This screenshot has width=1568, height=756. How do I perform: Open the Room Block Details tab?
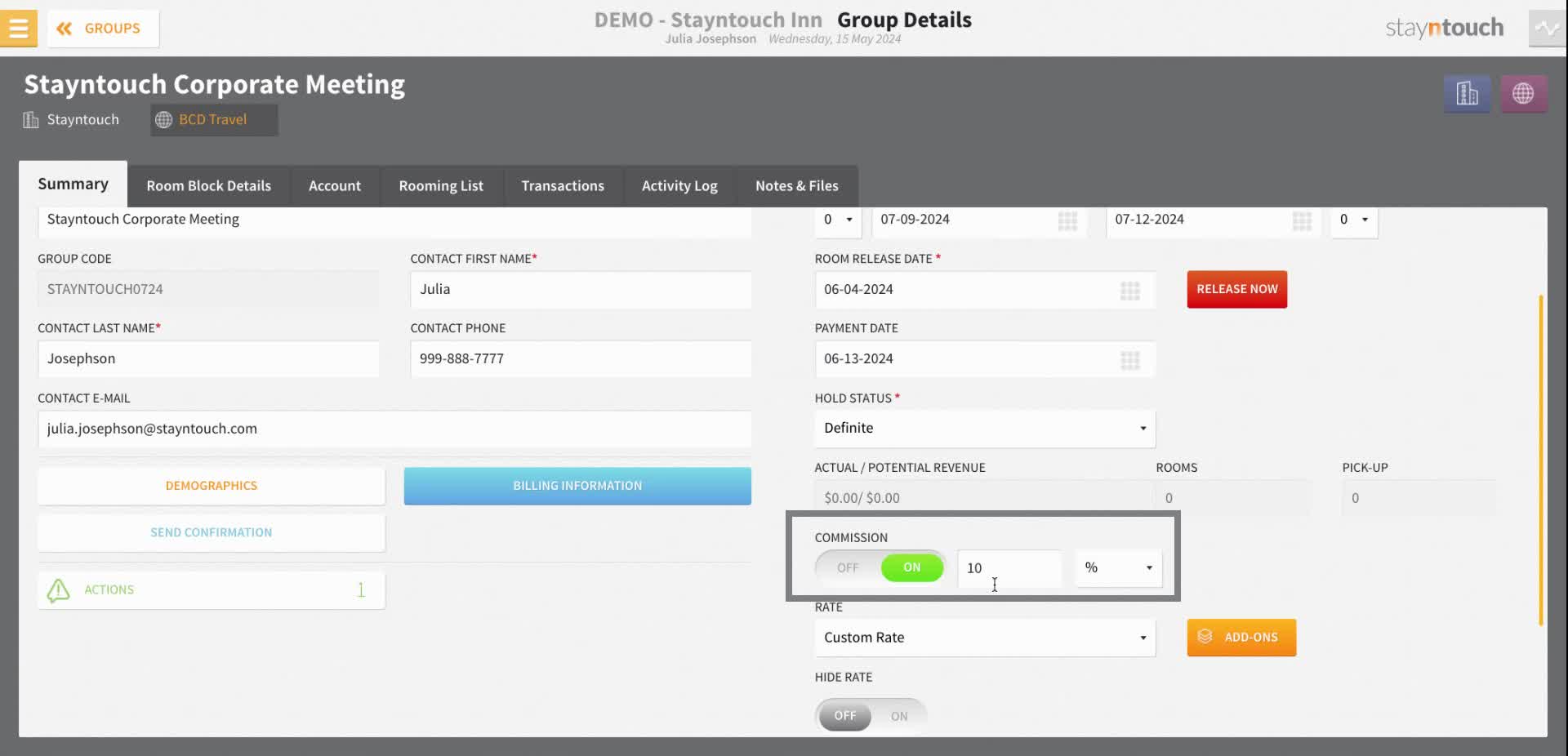pyautogui.click(x=208, y=186)
